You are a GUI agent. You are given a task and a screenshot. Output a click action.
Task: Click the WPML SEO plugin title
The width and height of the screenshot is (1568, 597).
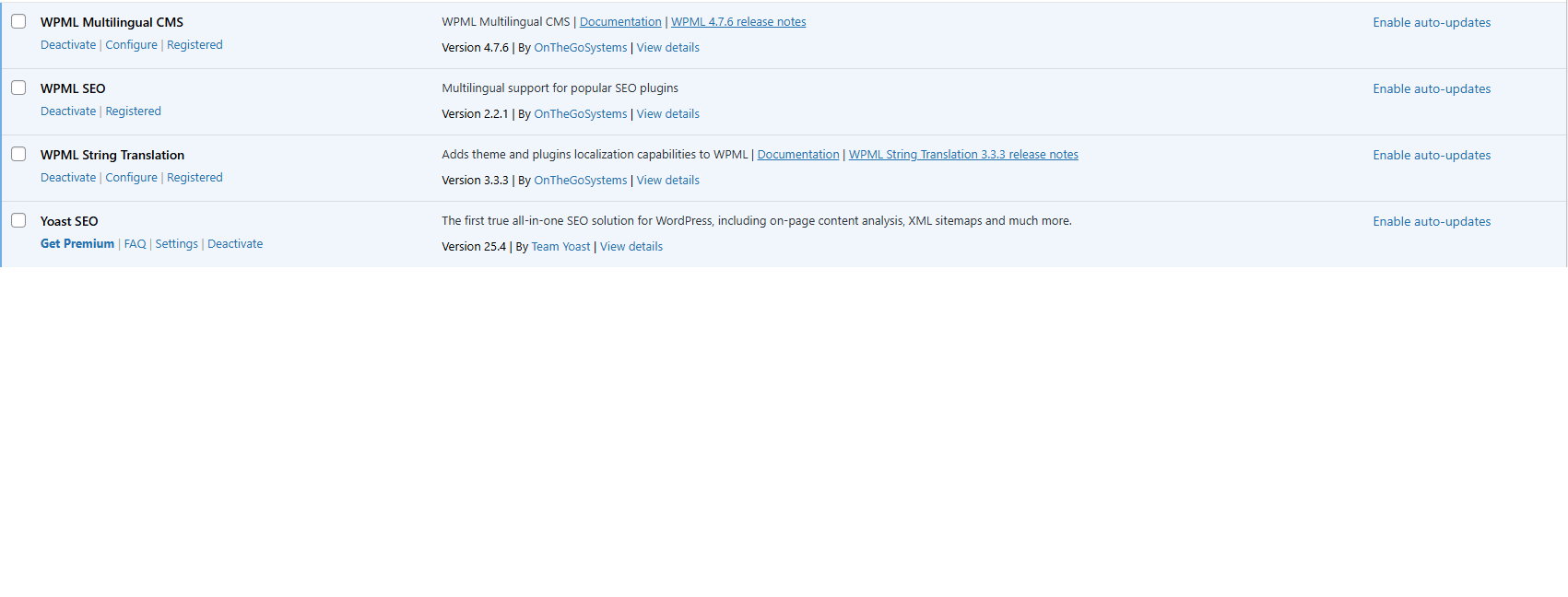click(x=73, y=88)
